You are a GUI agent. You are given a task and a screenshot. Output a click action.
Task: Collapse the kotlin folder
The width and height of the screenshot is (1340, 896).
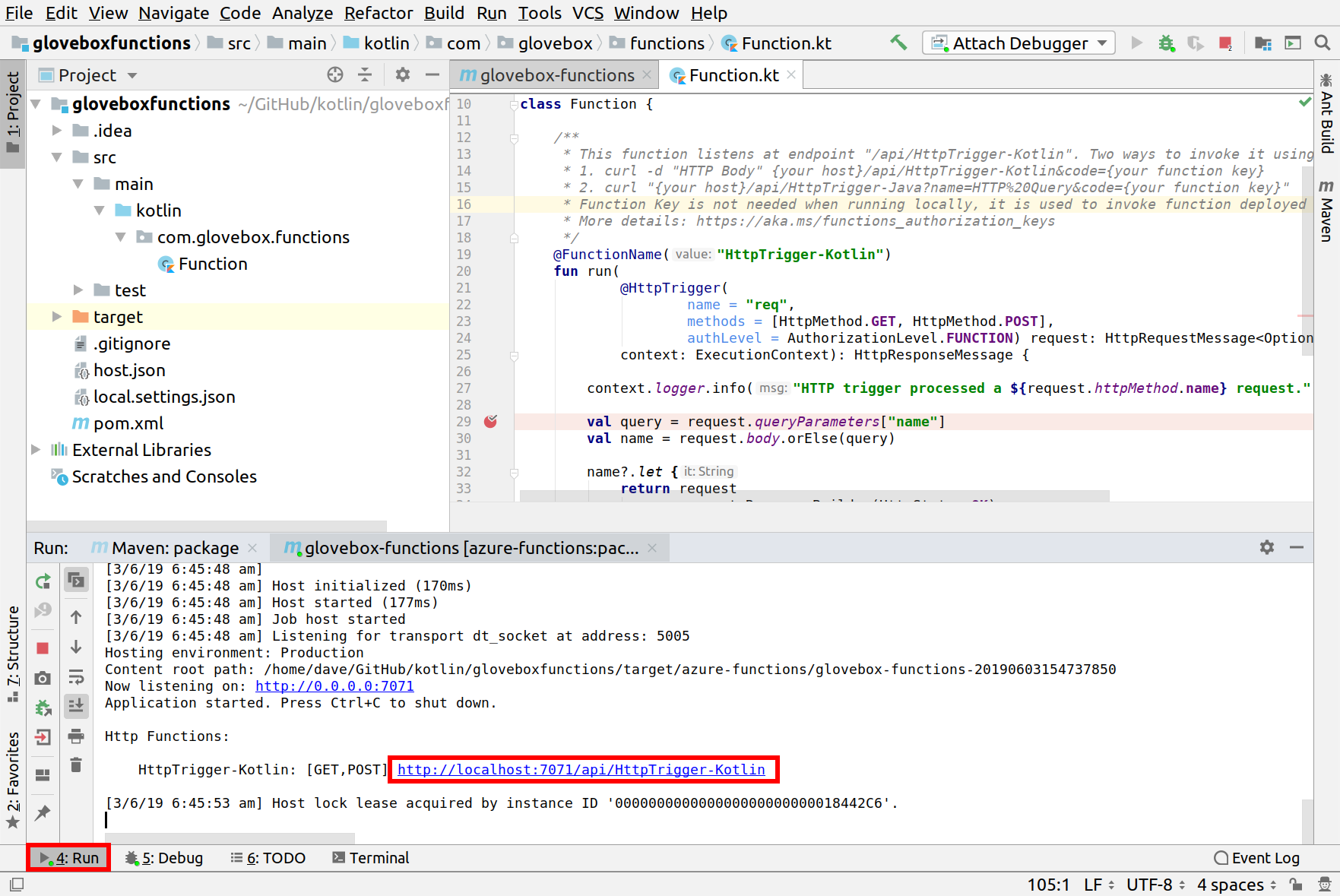click(x=100, y=211)
